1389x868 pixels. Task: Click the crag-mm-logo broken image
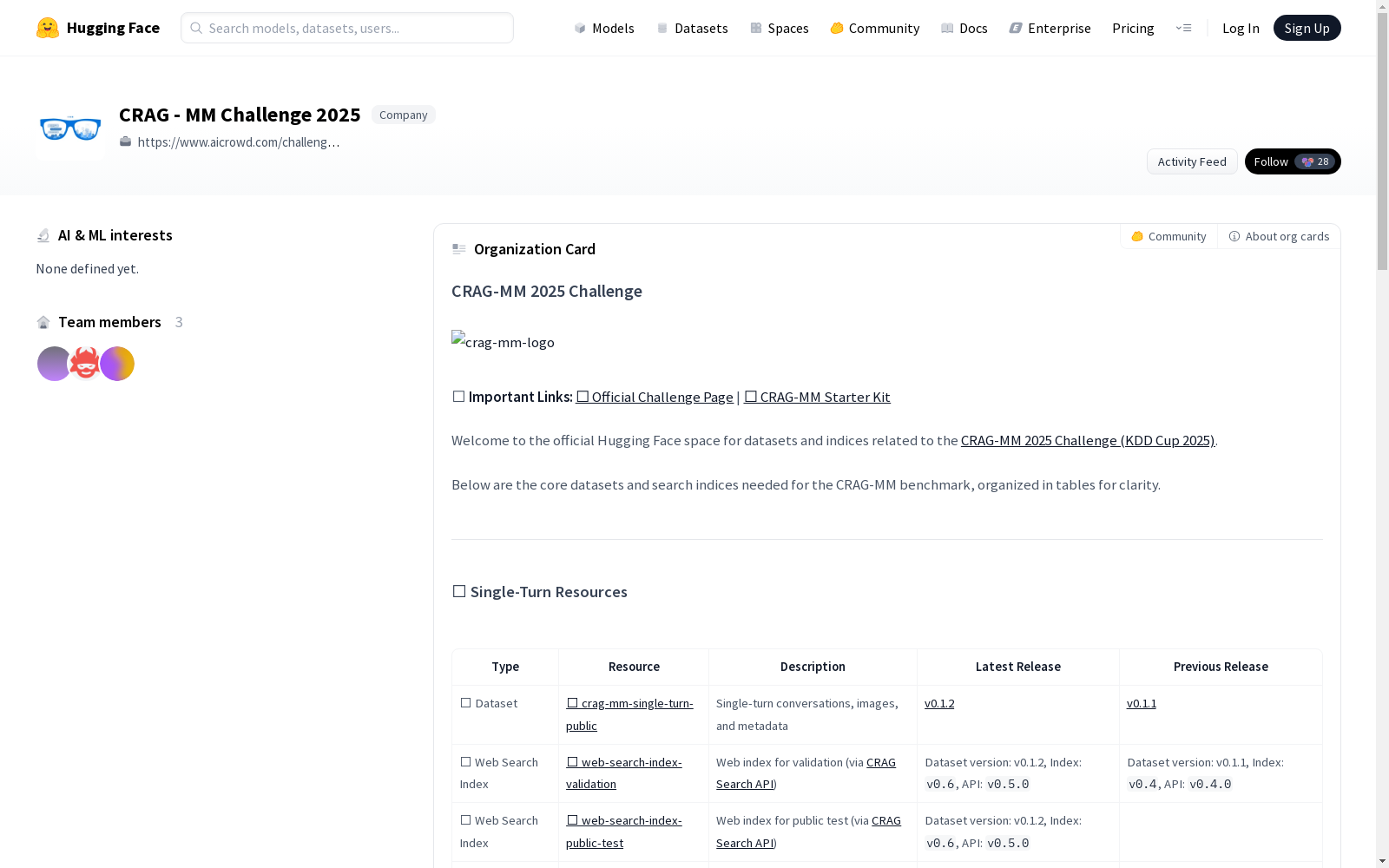(503, 342)
